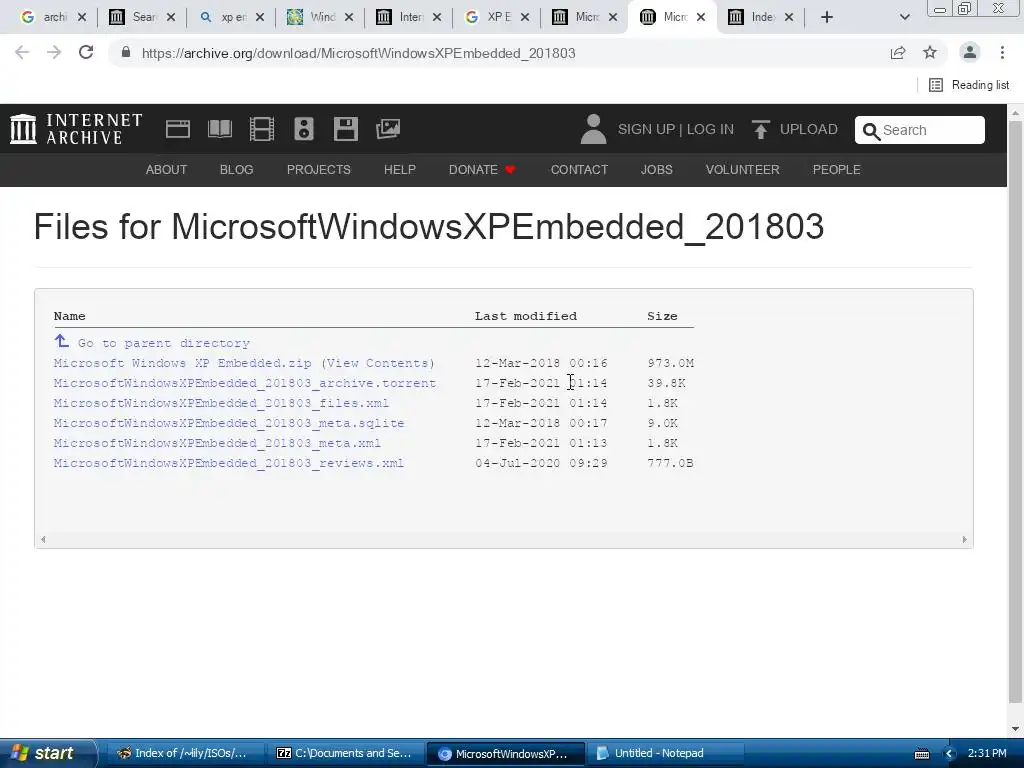Open the _reviews.xml file link

point(229,463)
